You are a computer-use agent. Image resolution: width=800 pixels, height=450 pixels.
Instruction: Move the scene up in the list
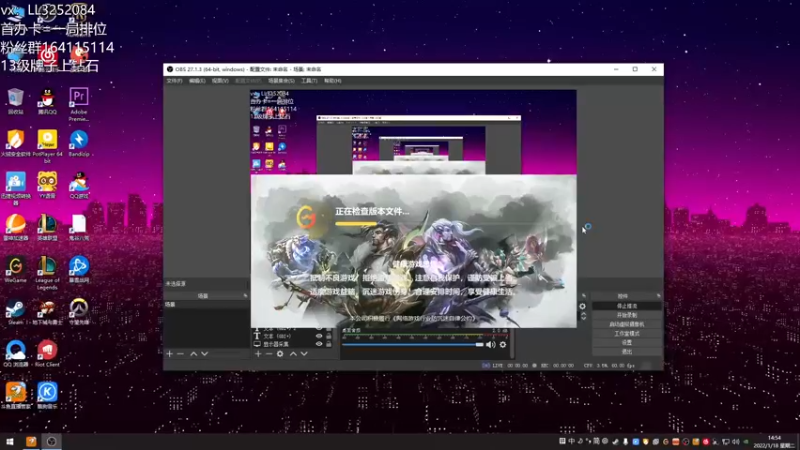[x=193, y=354]
